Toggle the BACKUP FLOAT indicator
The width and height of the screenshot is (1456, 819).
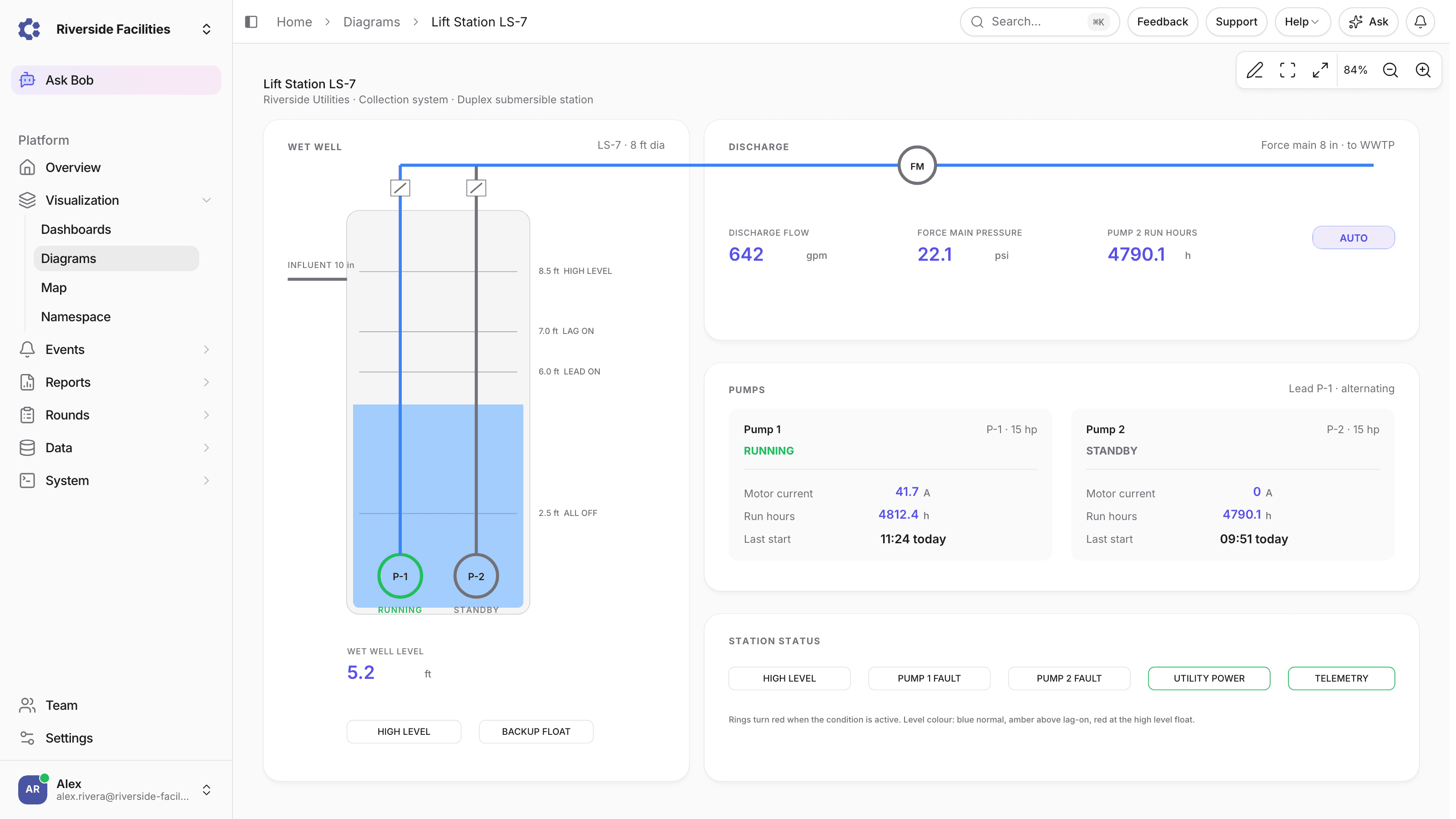coord(536,731)
